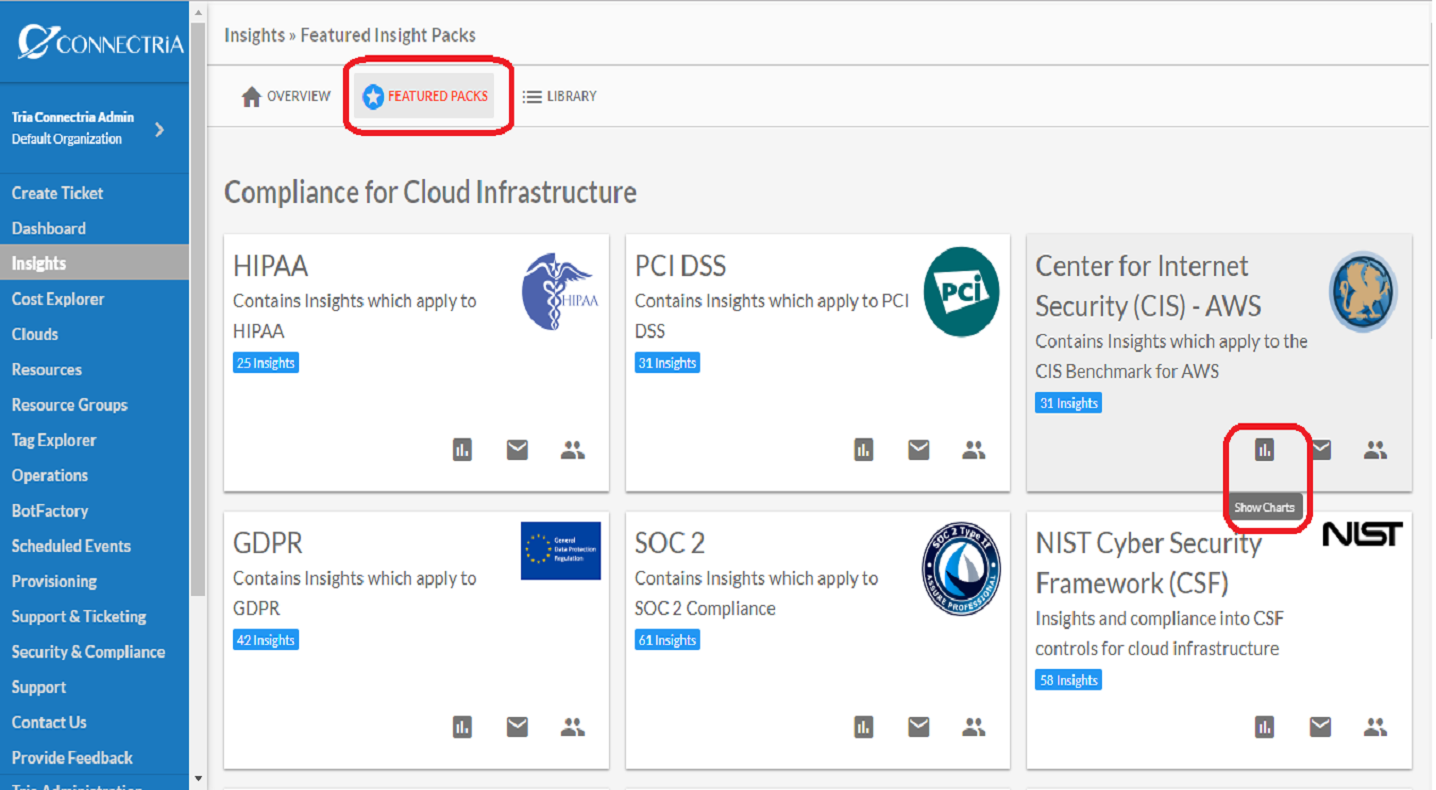Show charts for CIS AWS pack
Image resolution: width=1436 pixels, height=790 pixels.
(1265, 450)
